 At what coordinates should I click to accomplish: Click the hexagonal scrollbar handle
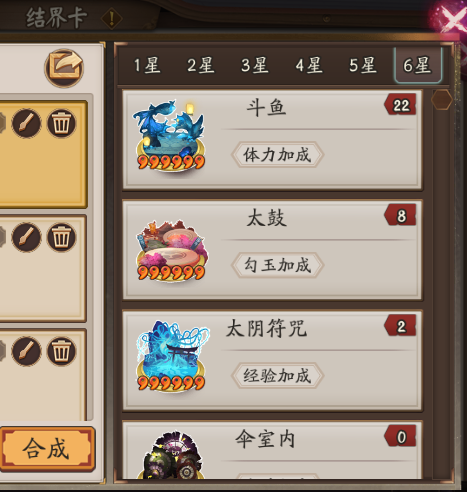442,99
